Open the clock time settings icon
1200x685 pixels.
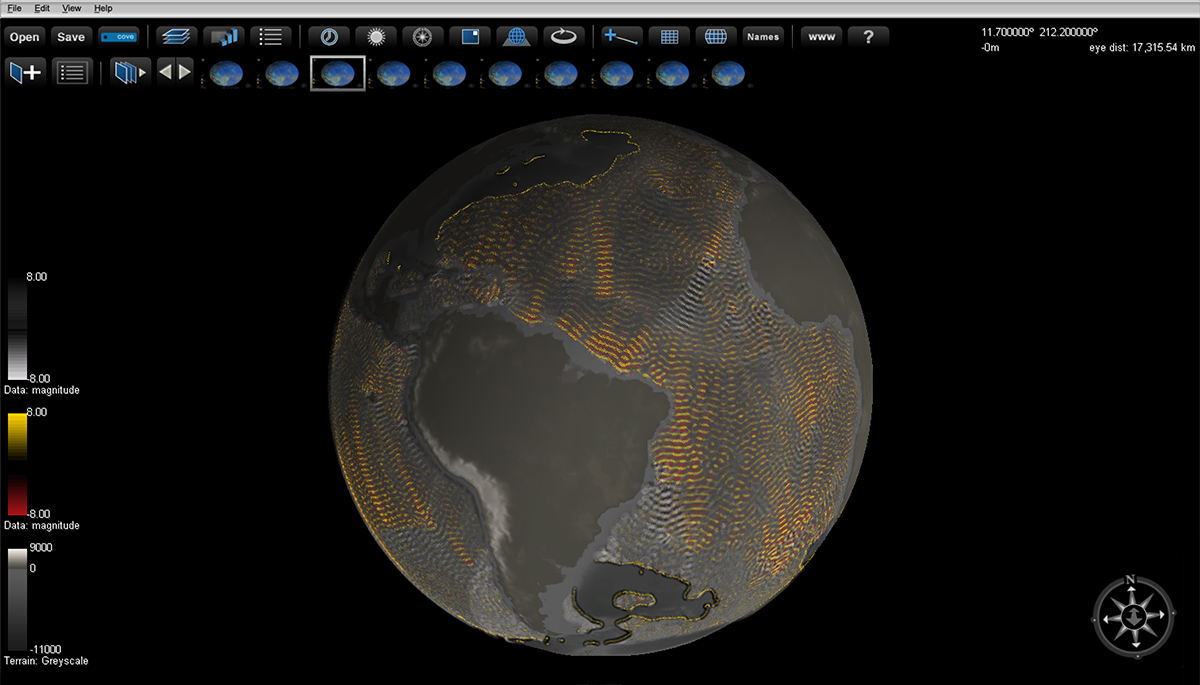pyautogui.click(x=328, y=37)
